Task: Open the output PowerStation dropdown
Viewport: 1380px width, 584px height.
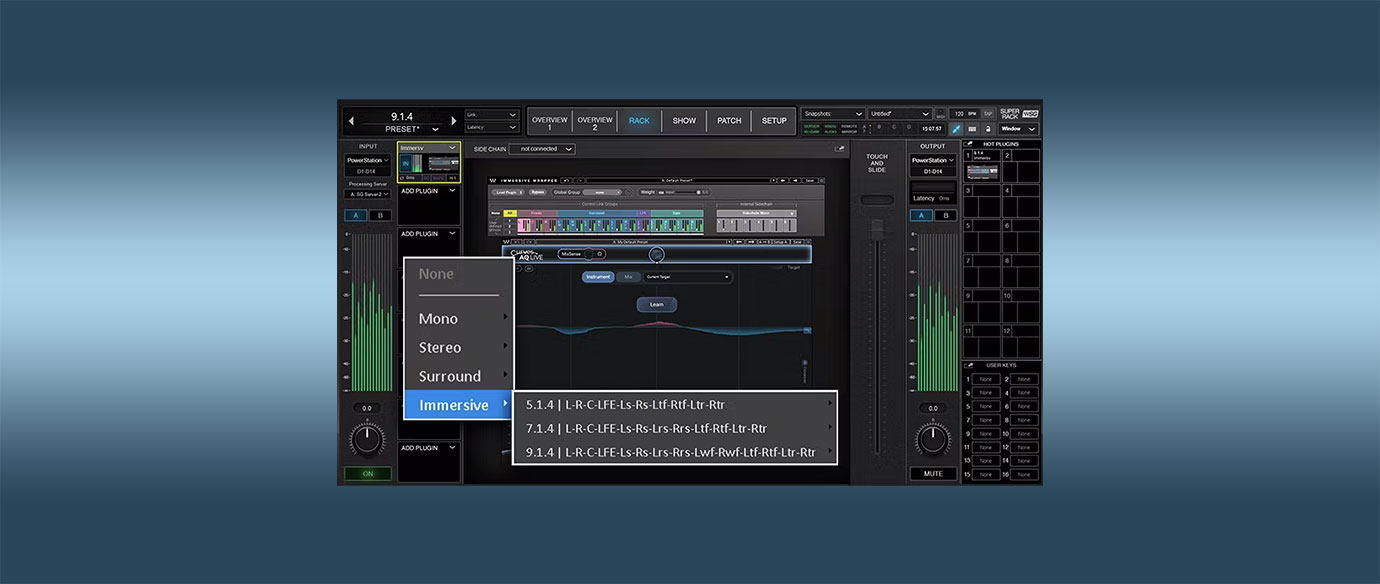Action: pos(934,160)
